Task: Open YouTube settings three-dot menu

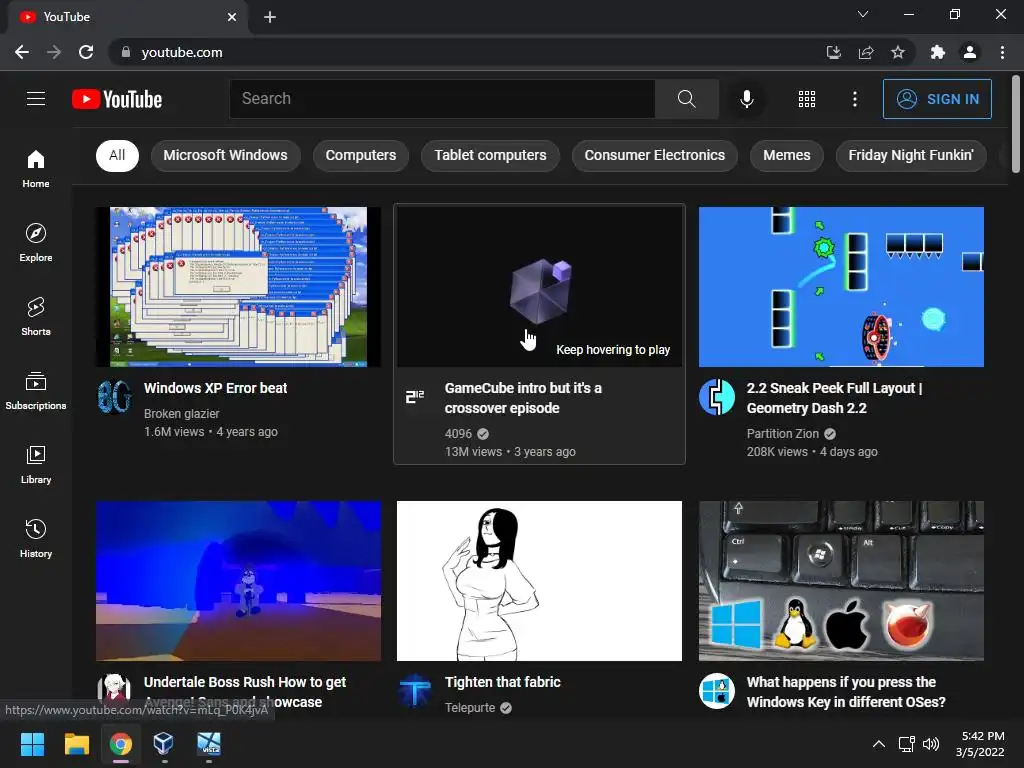Action: click(855, 99)
